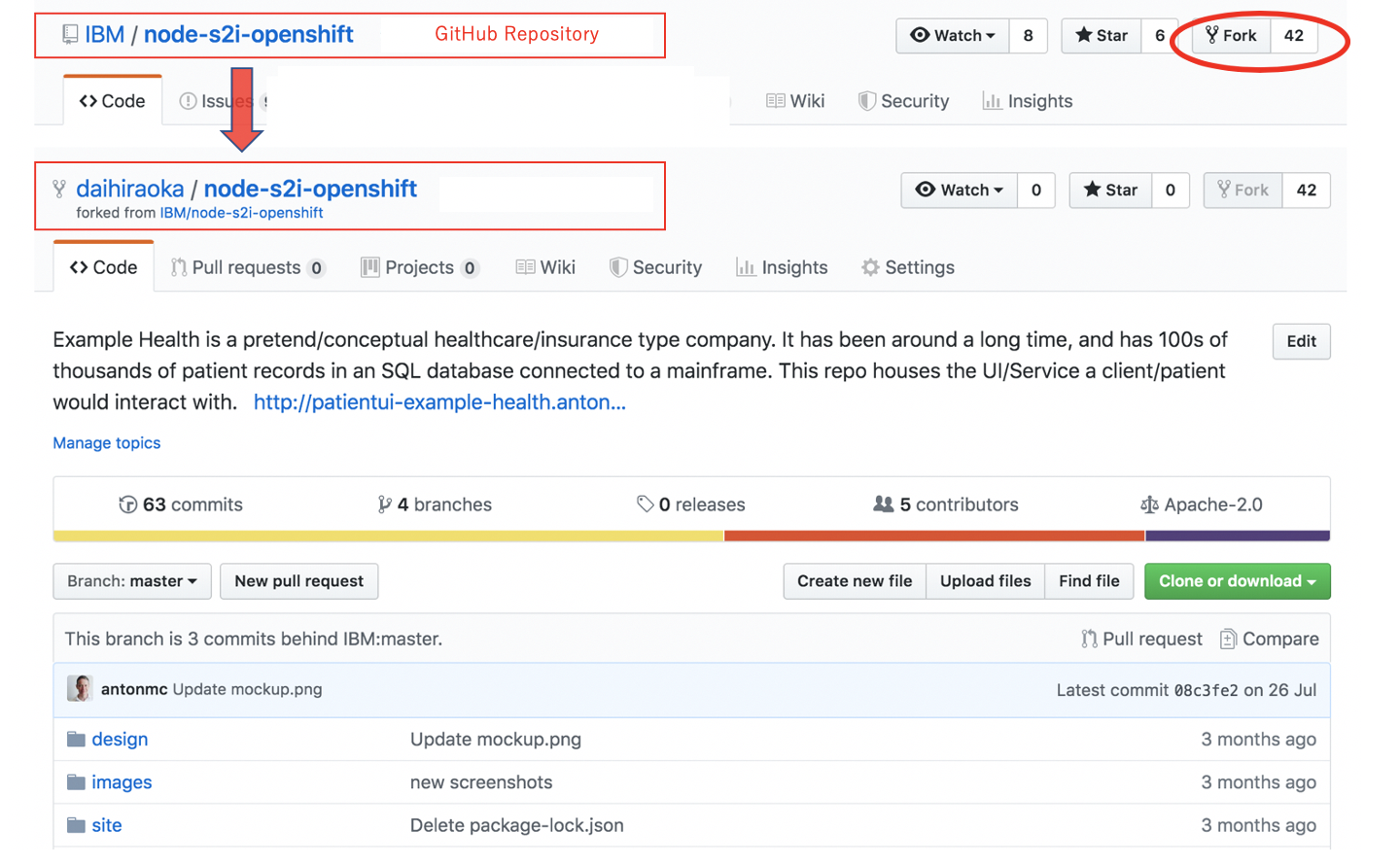Click Pull request link in branch status bar
Image resolution: width=1400 pixels, height=867 pixels.
click(1142, 639)
